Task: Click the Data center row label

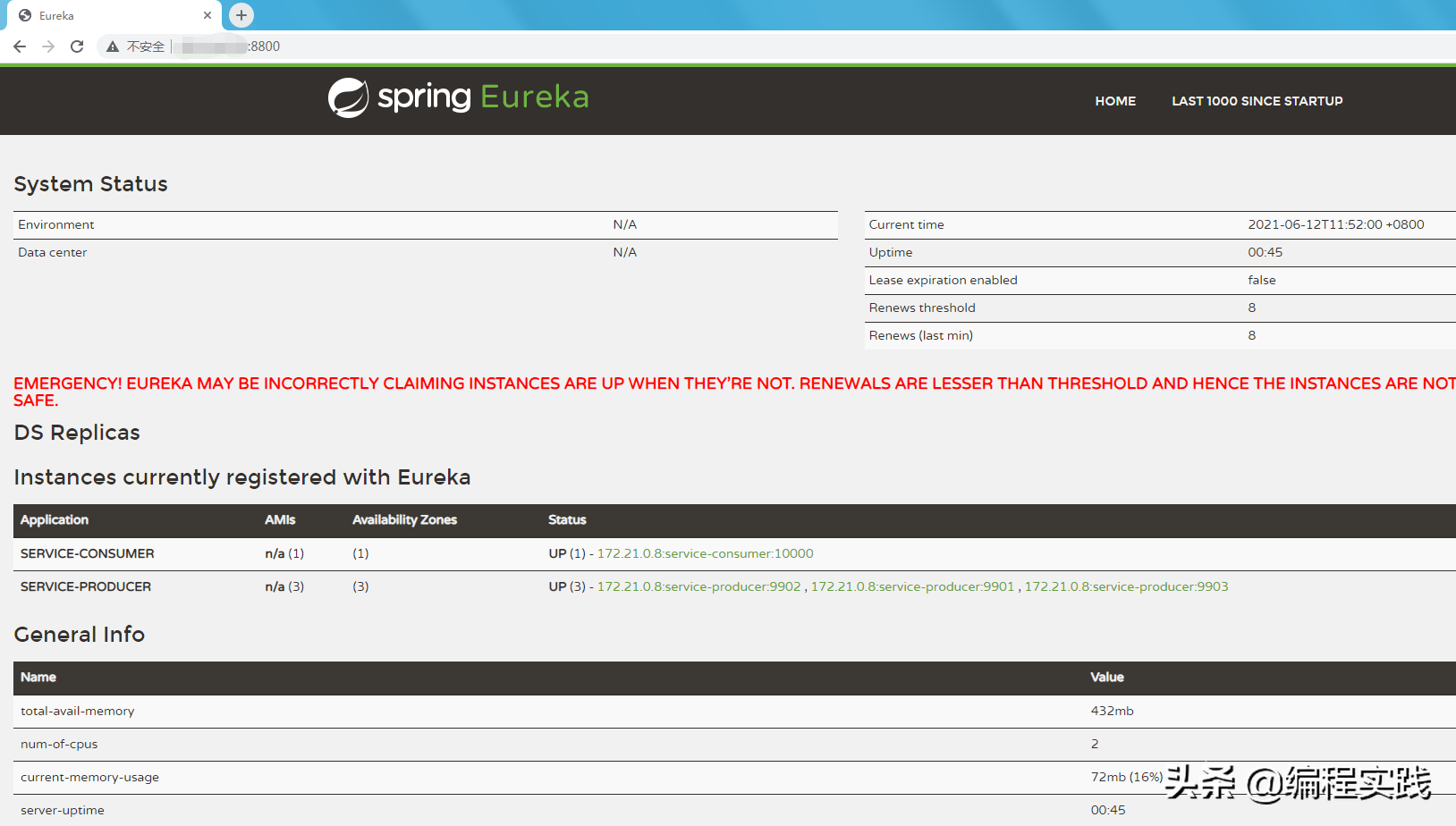Action: pos(53,252)
